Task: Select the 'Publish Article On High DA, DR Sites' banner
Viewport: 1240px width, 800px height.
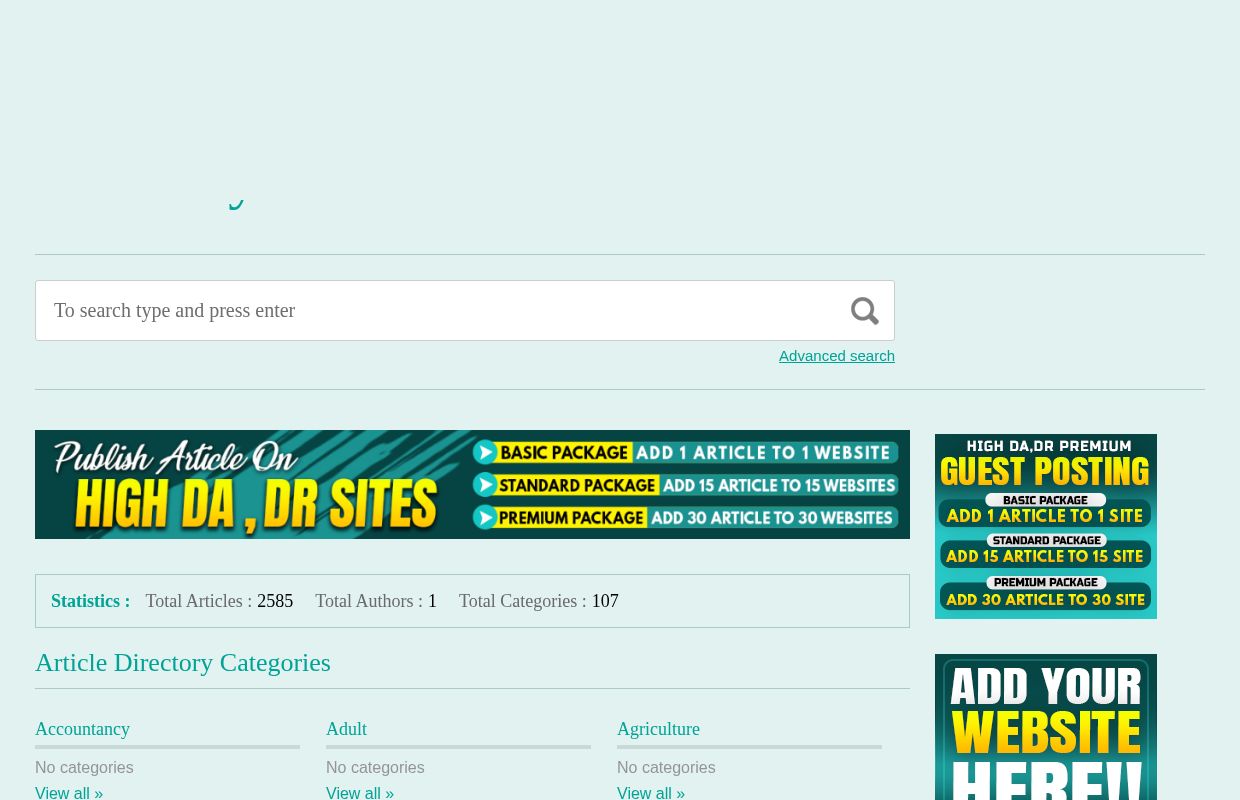Action: point(472,484)
